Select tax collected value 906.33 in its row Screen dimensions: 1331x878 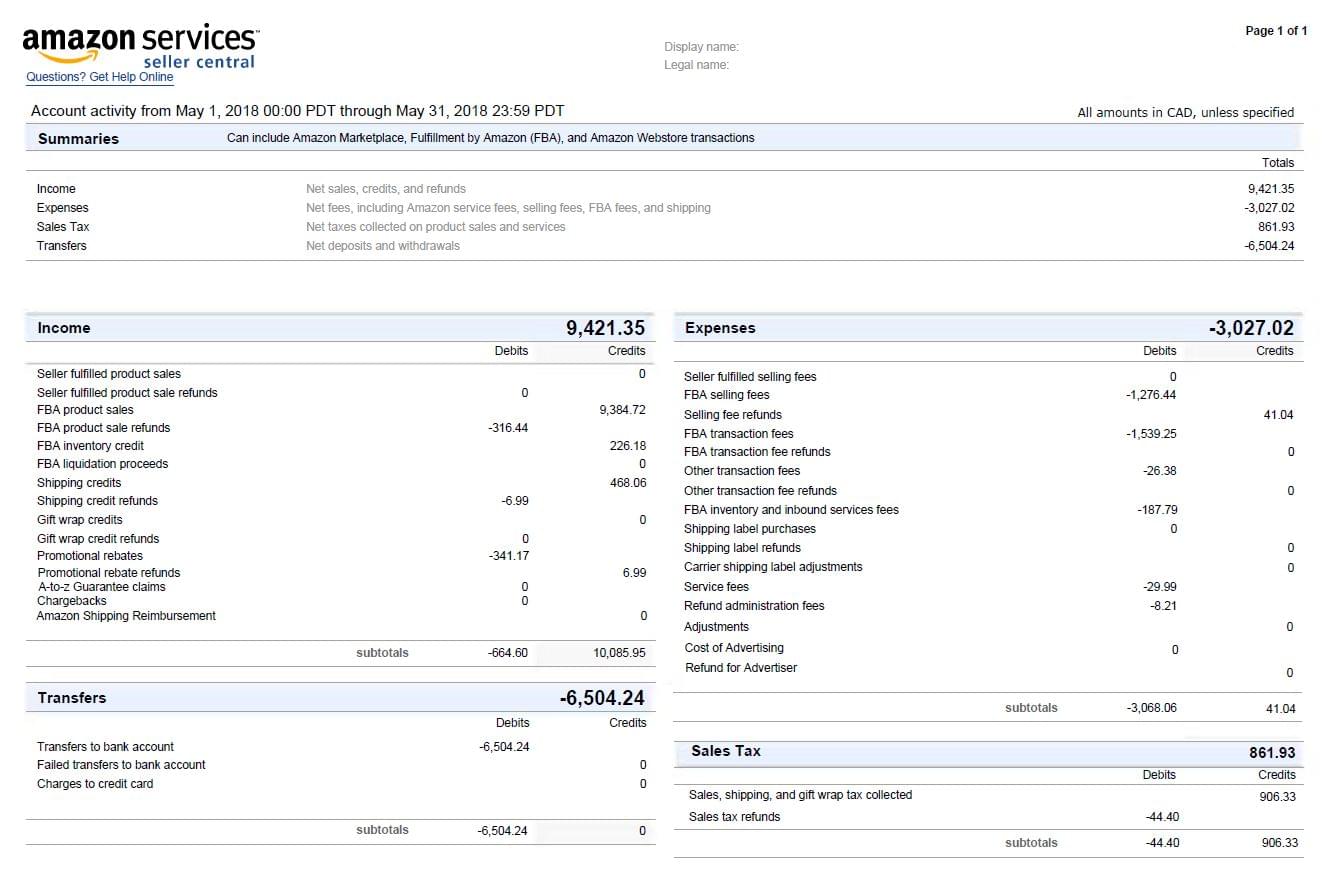[1279, 797]
